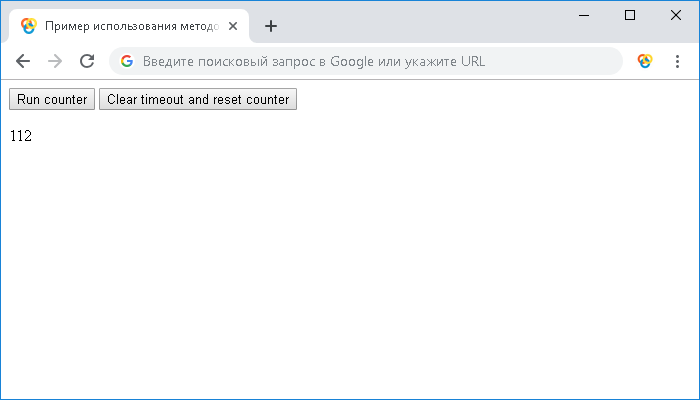The height and width of the screenshot is (400, 700).
Task: Reload the current page
Action: point(87,61)
